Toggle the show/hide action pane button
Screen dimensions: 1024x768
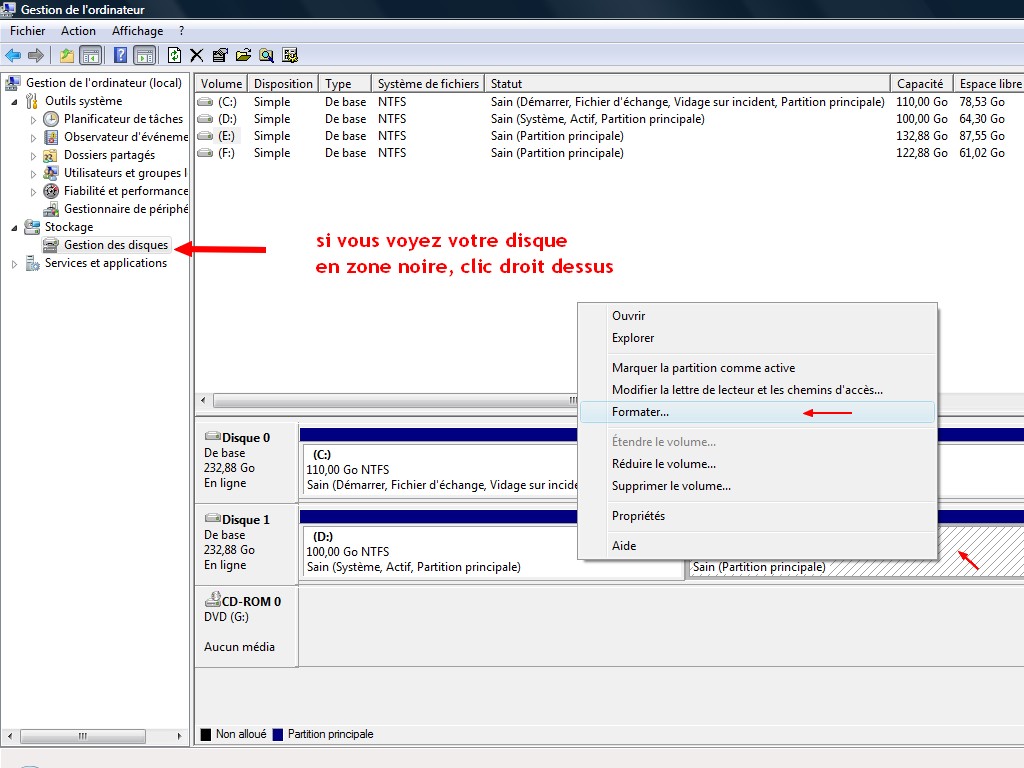tap(145, 55)
